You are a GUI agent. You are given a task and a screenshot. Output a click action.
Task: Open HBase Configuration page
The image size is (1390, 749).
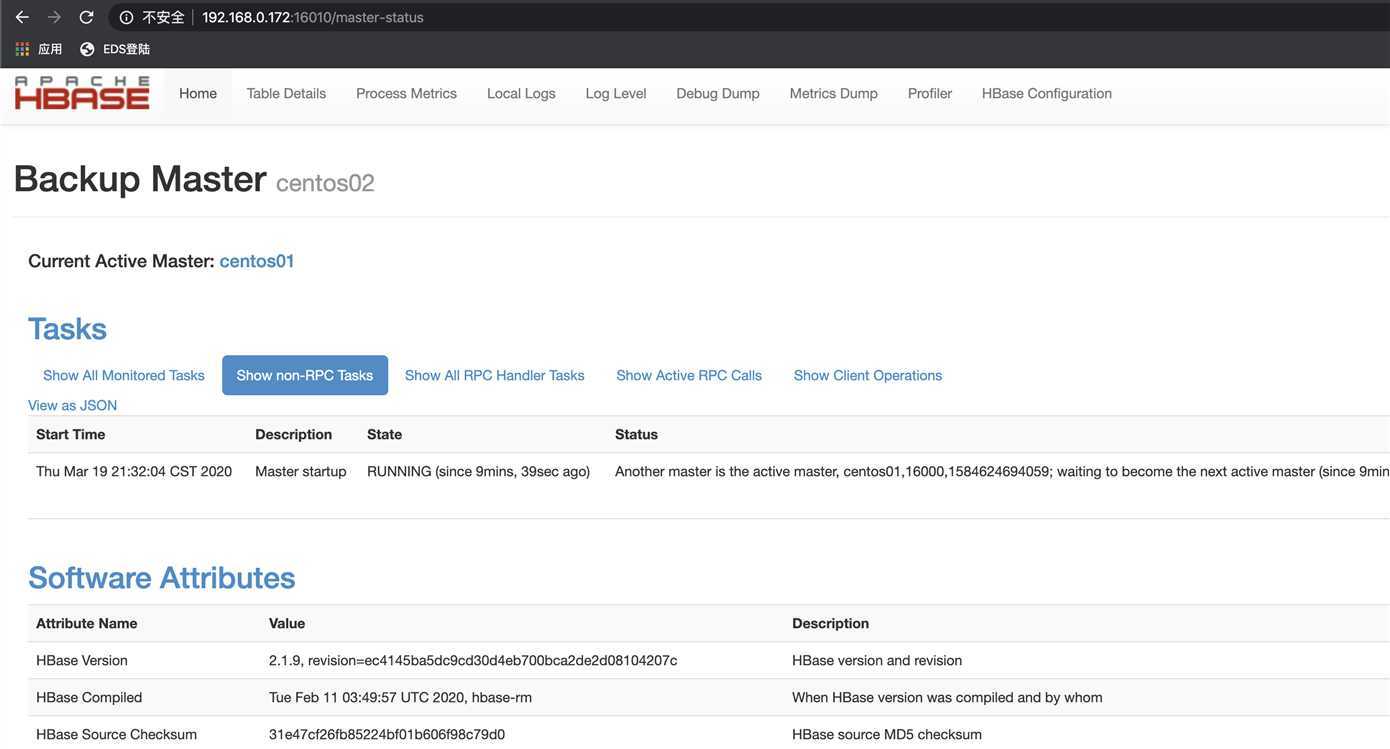click(x=1047, y=93)
